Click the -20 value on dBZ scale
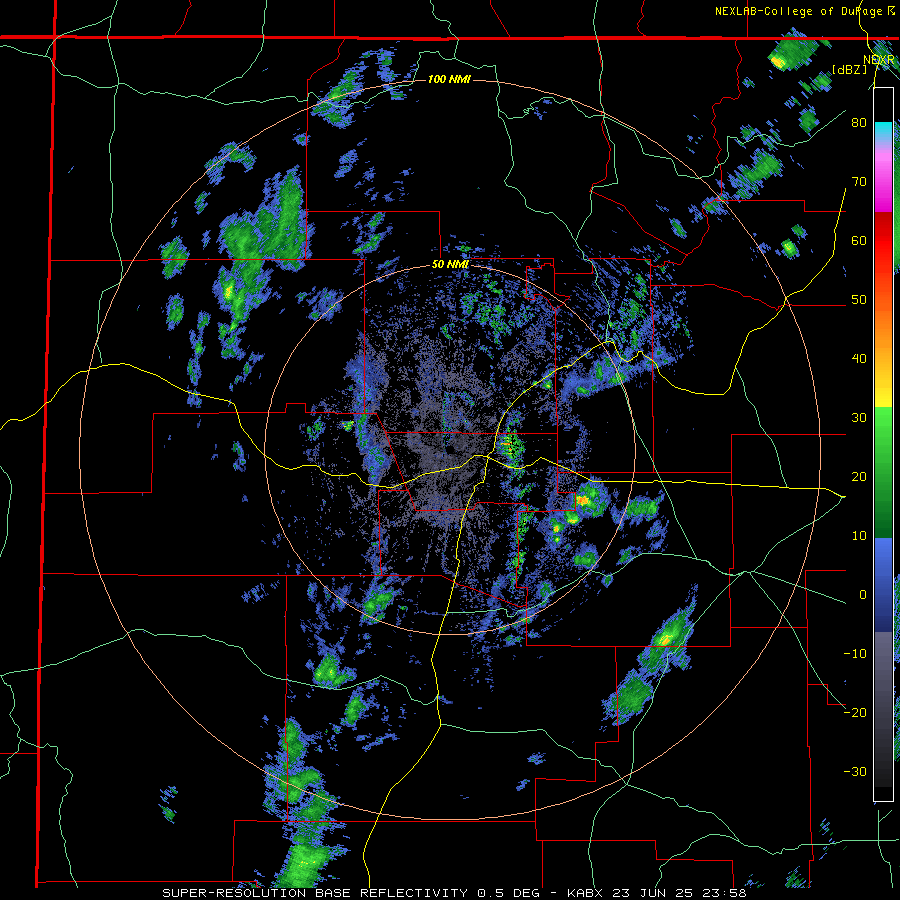The image size is (900, 900). (855, 713)
